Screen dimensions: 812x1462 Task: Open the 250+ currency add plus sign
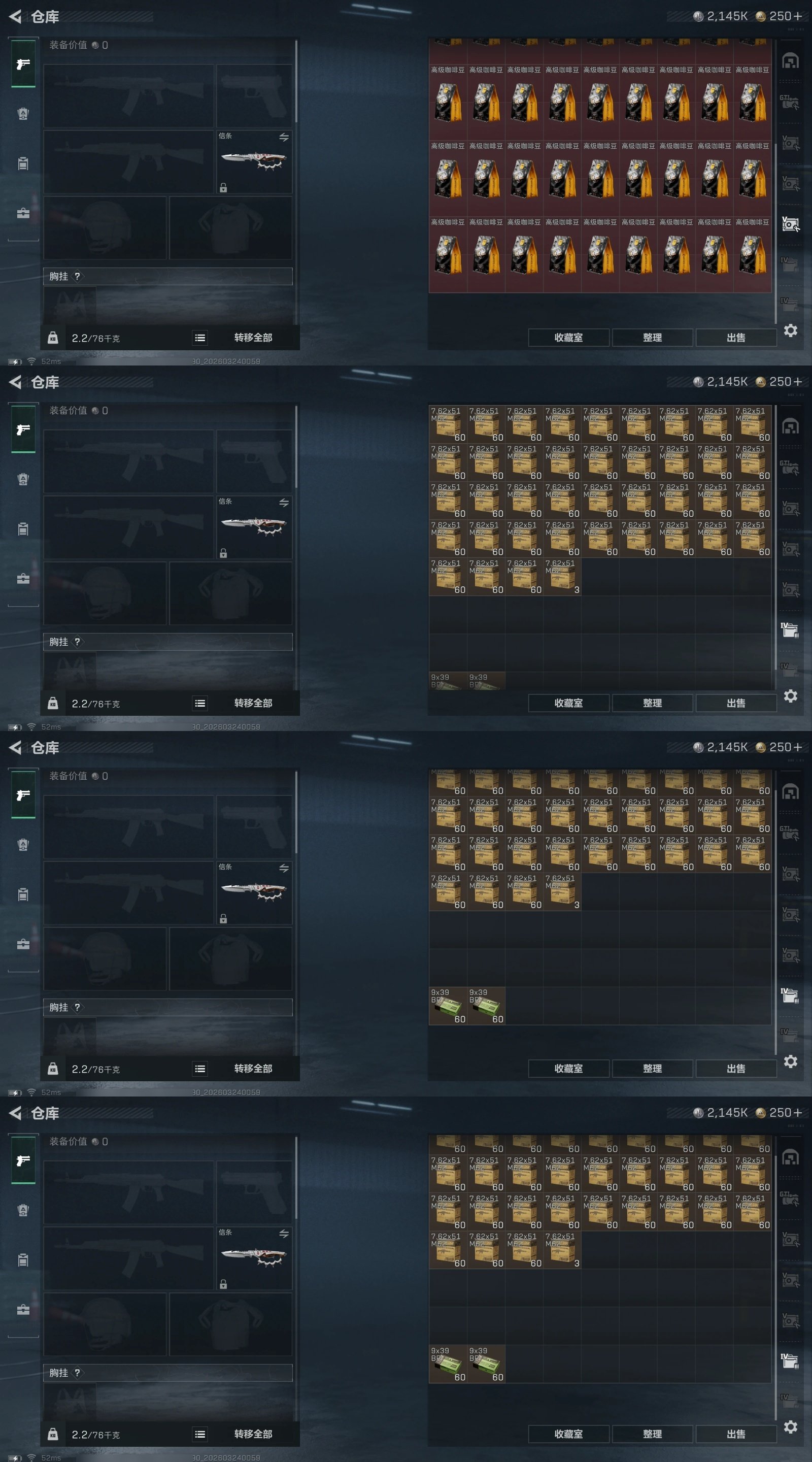coord(798,16)
